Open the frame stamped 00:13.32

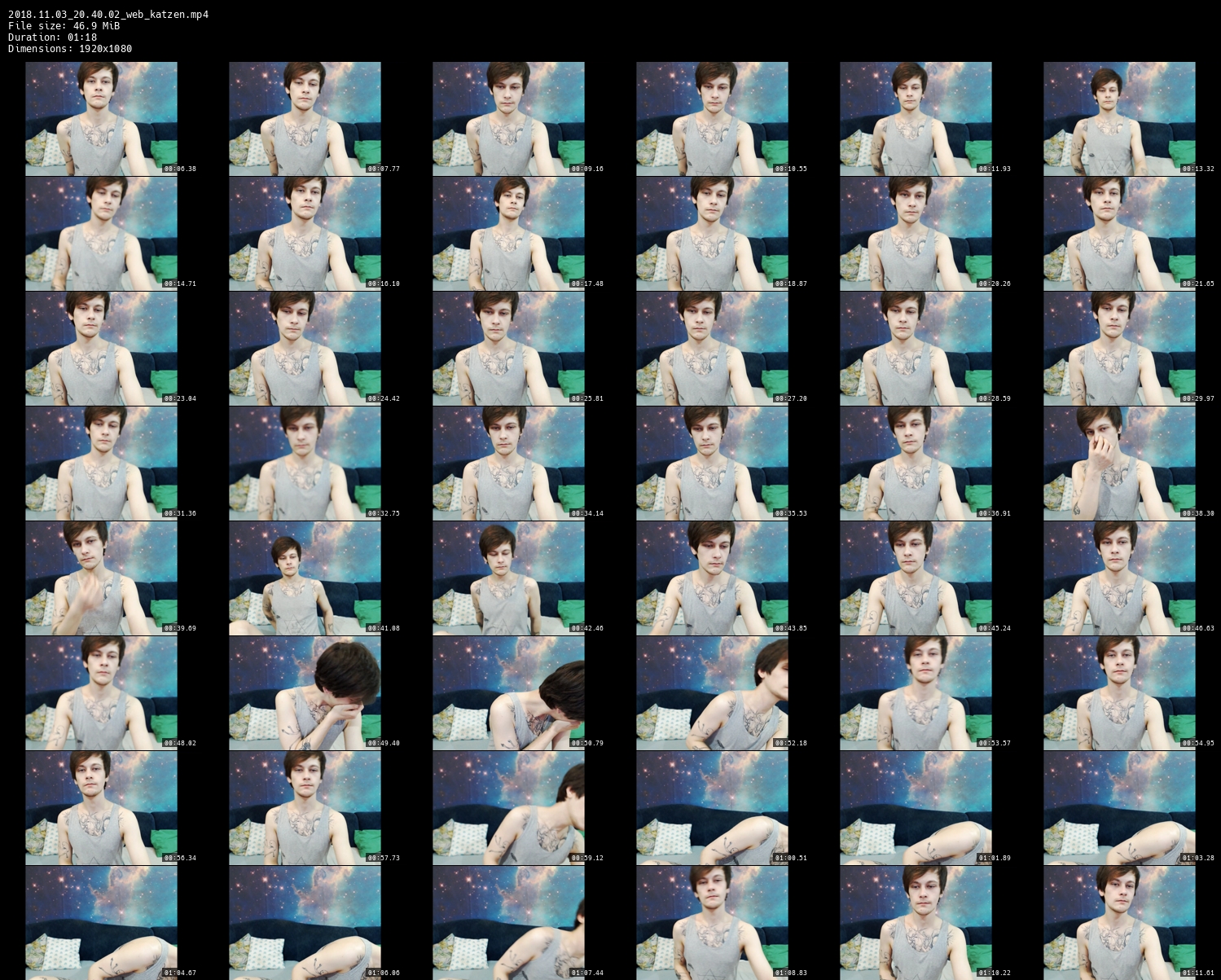point(1119,119)
